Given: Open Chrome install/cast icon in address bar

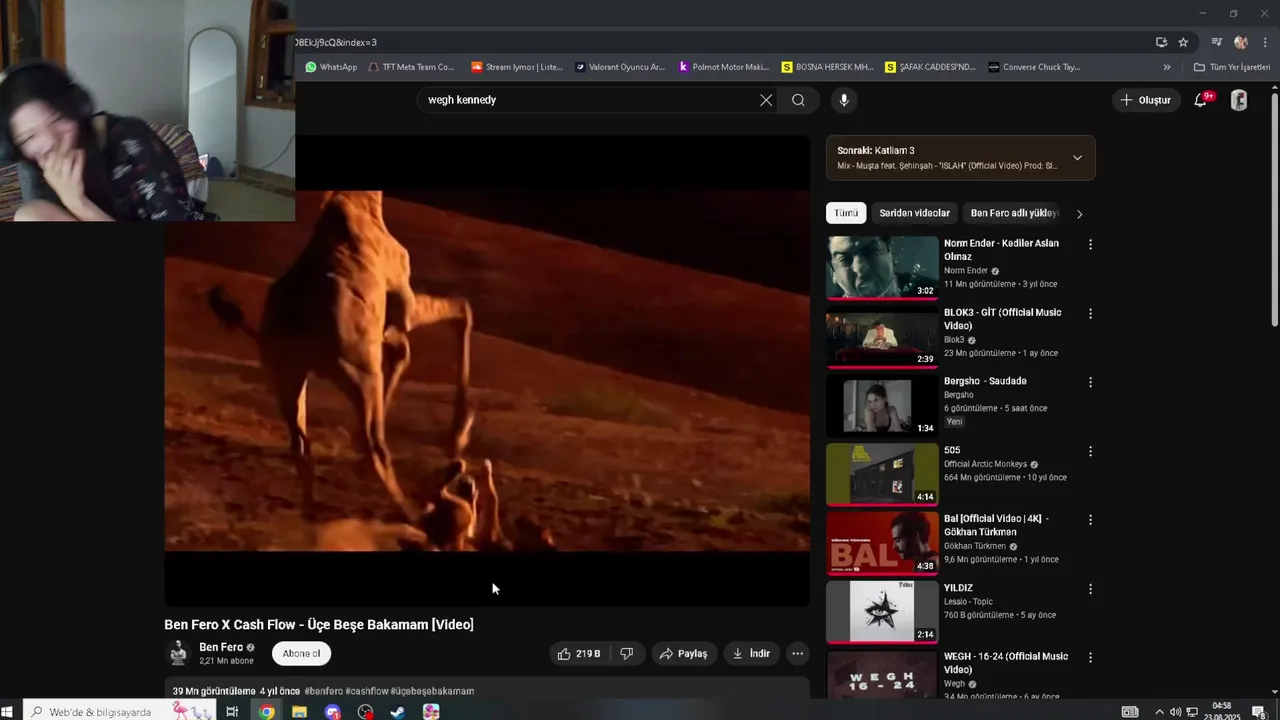Looking at the screenshot, I should pyautogui.click(x=1161, y=42).
